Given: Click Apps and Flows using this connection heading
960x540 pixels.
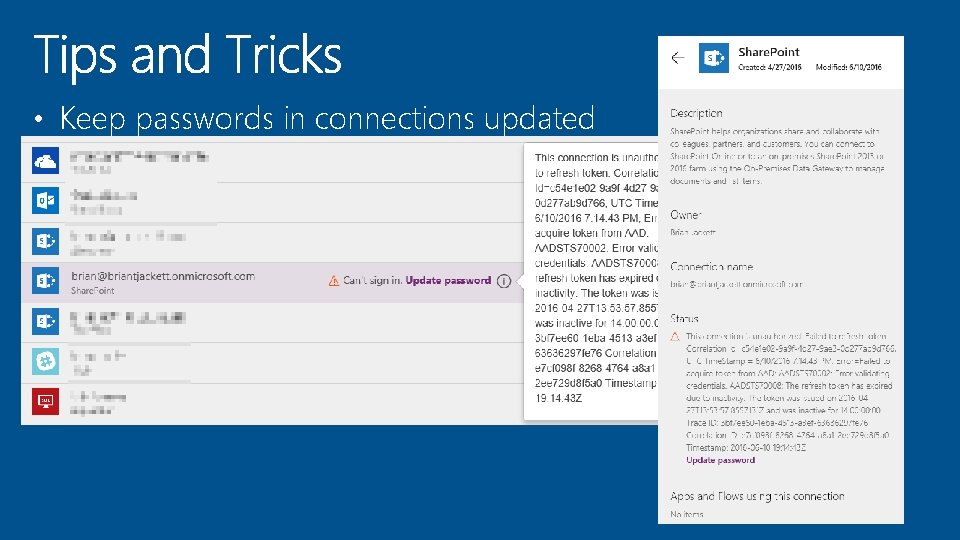Looking at the screenshot, I should click(x=757, y=497).
